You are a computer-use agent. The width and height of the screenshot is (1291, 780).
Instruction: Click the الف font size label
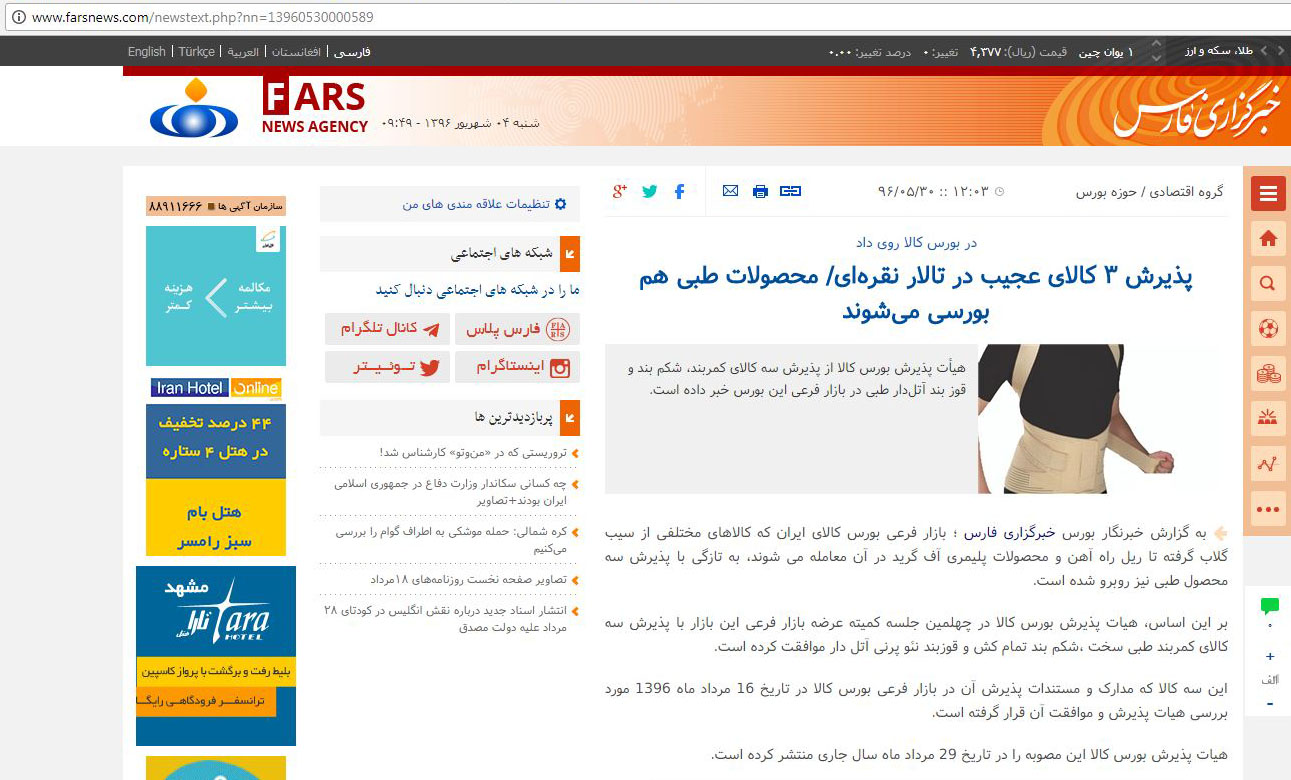1270,680
